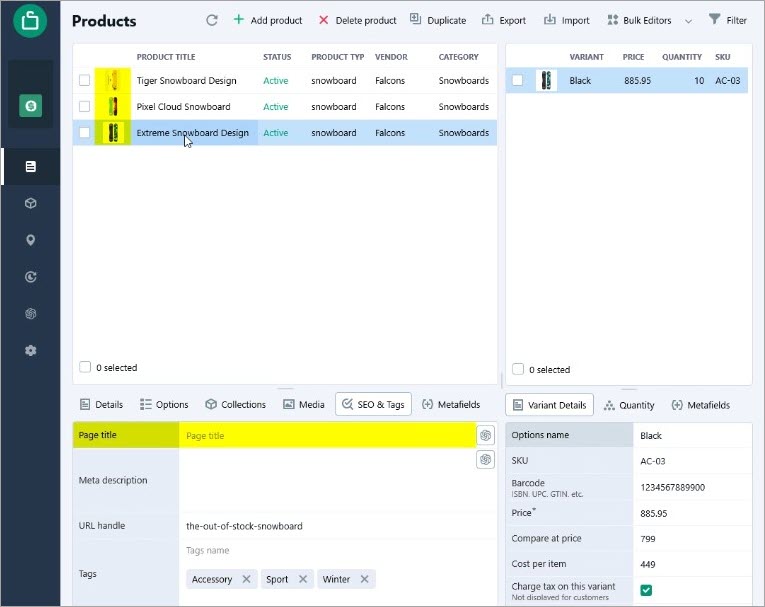Open the product Metafields tab
765x607 pixels.
click(451, 405)
